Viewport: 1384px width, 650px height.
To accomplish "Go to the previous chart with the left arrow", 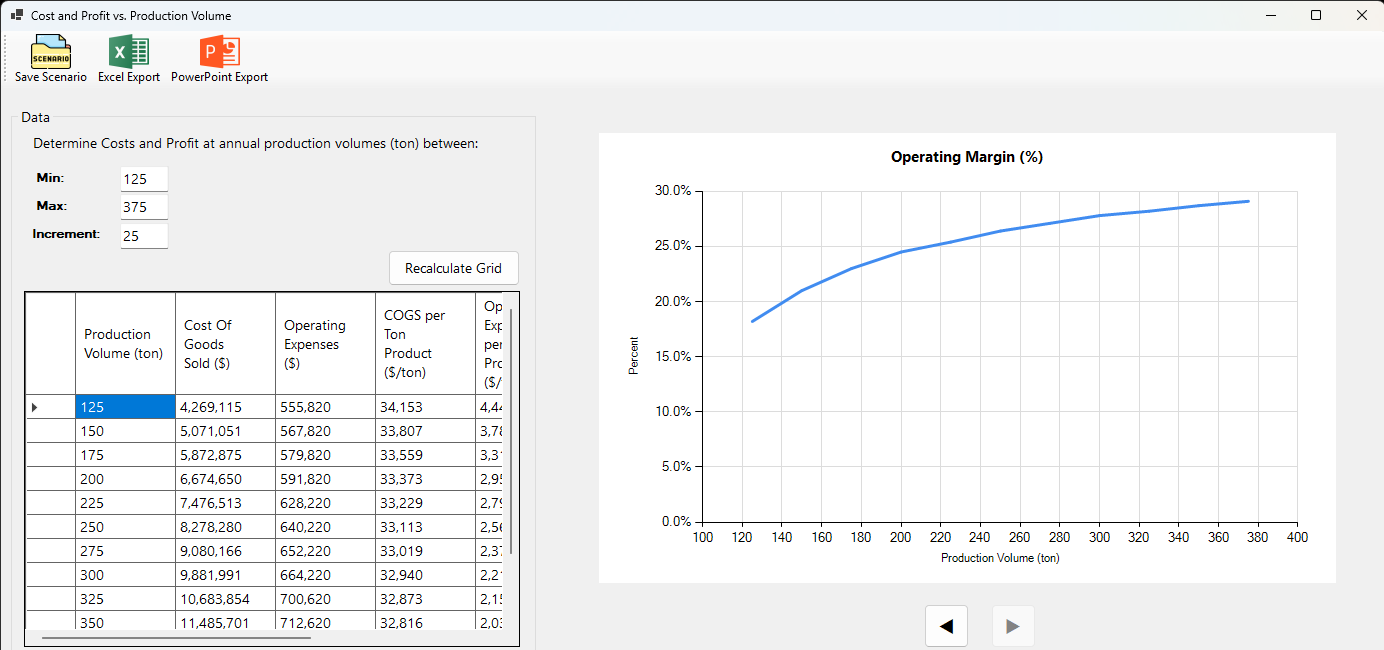I will [946, 626].
